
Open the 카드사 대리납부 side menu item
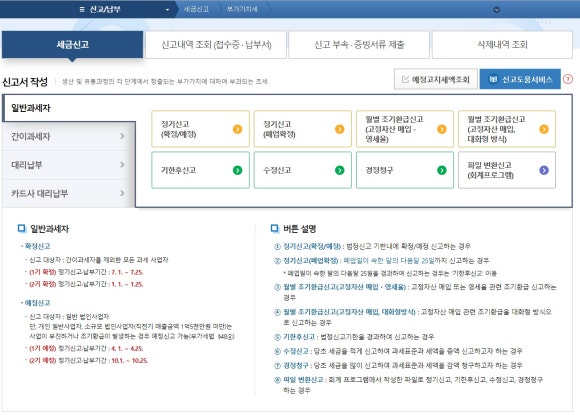click(68, 193)
